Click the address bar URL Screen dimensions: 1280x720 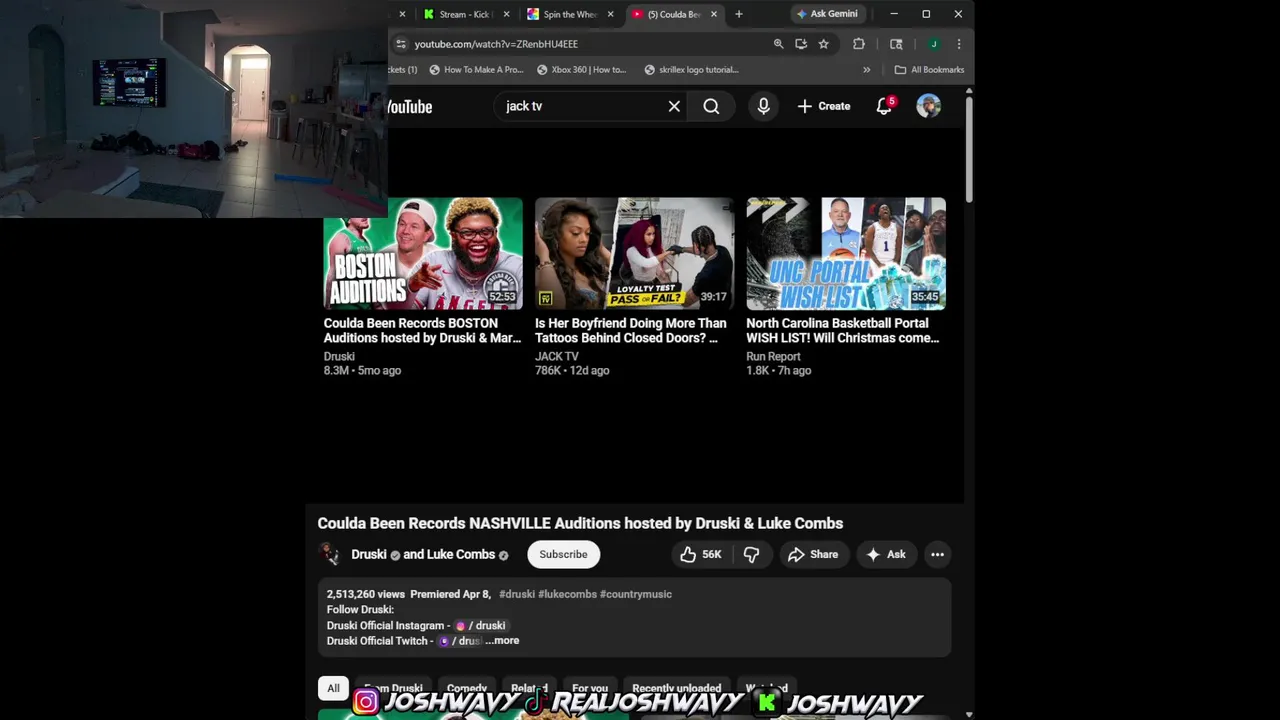[496, 44]
